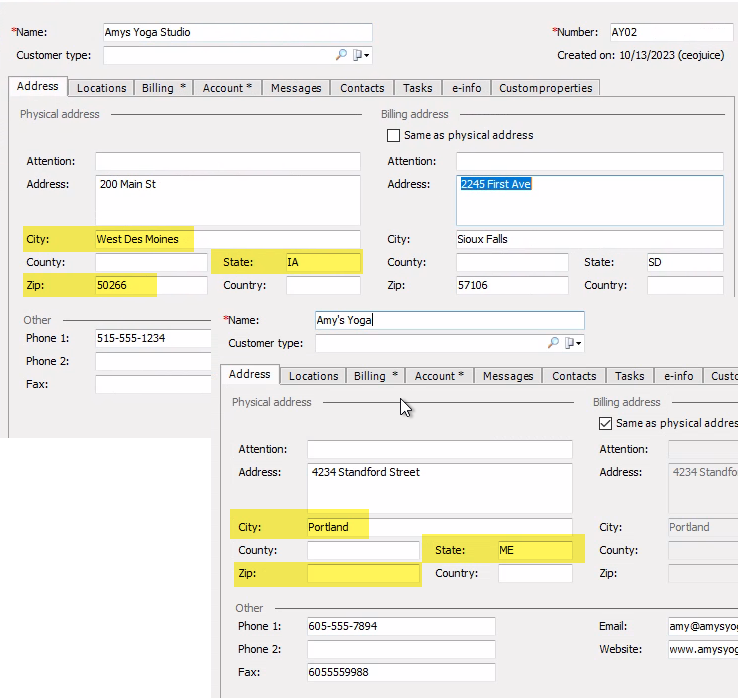Click the empty highlighted Zip field in Amy's Yoga
The height and width of the screenshot is (698, 738).
tap(363, 573)
